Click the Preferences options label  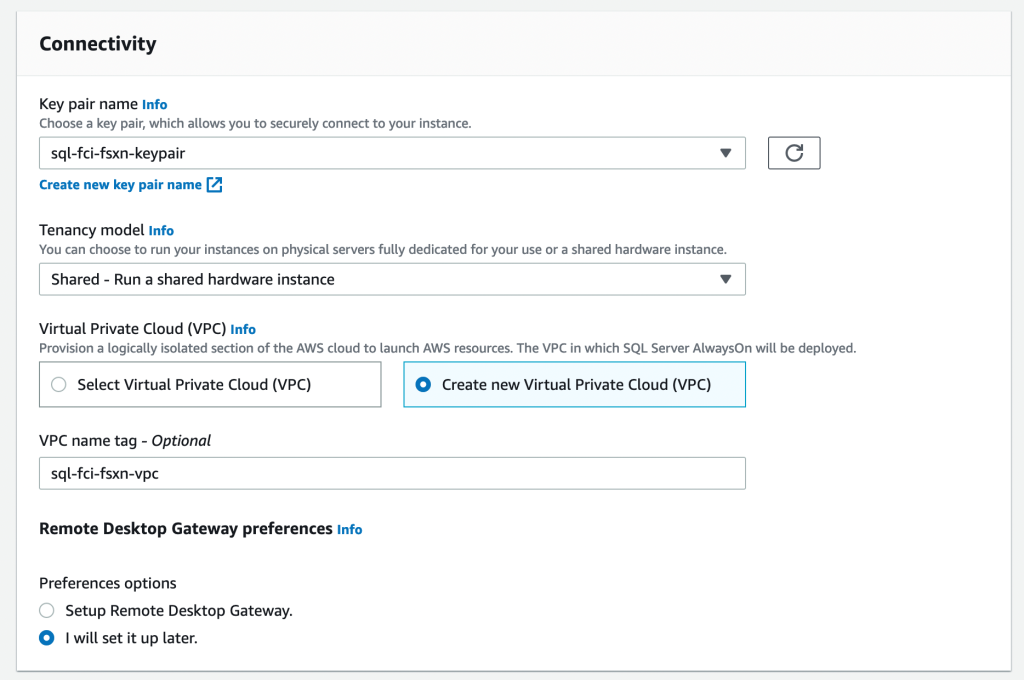tap(107, 583)
